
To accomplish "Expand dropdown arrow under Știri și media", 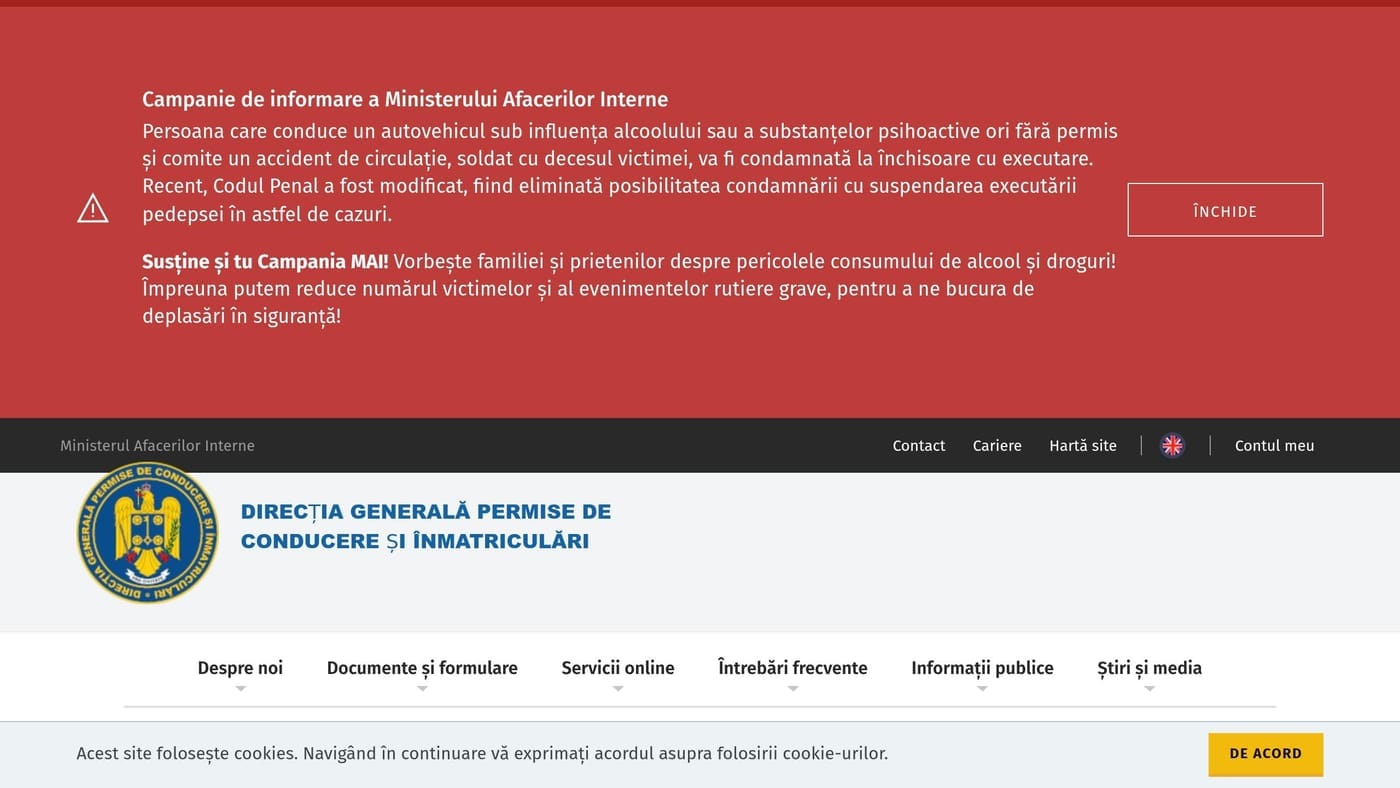I will [x=1149, y=689].
